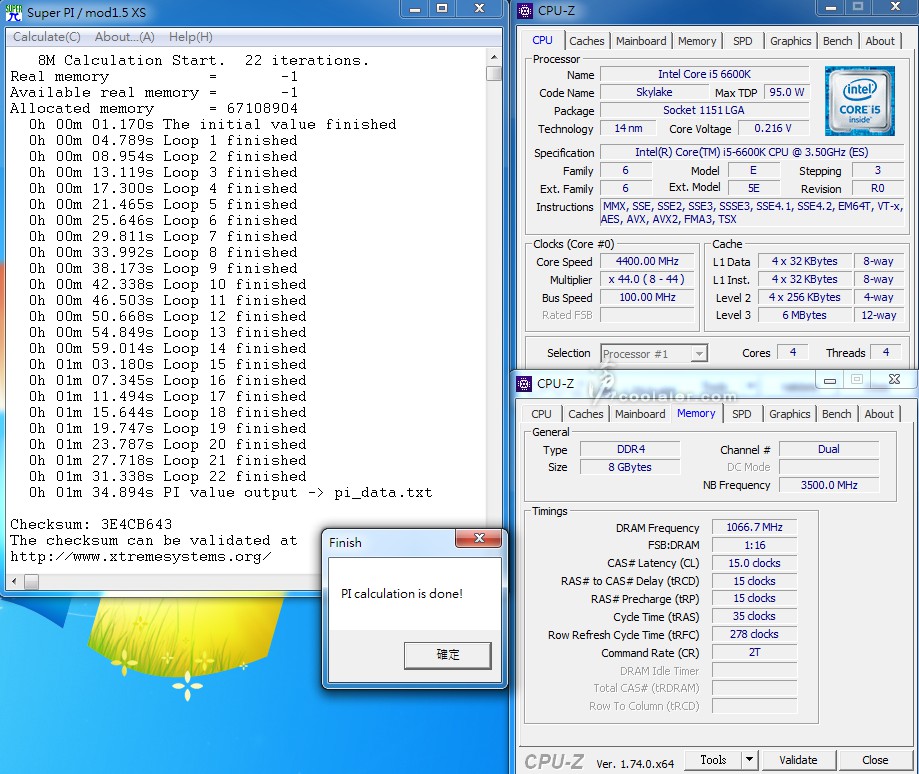Open SPD tab in lower CPU-Z window
The width and height of the screenshot is (919, 774).
click(741, 414)
